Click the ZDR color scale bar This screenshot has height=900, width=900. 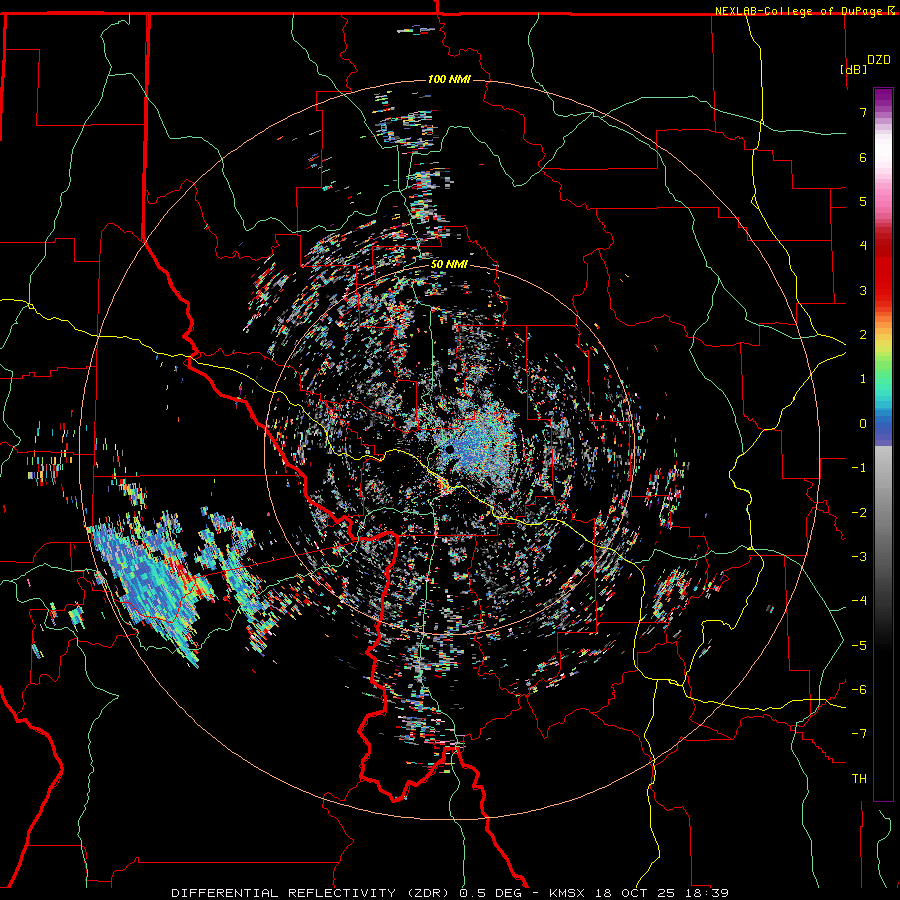pyautogui.click(x=883, y=444)
